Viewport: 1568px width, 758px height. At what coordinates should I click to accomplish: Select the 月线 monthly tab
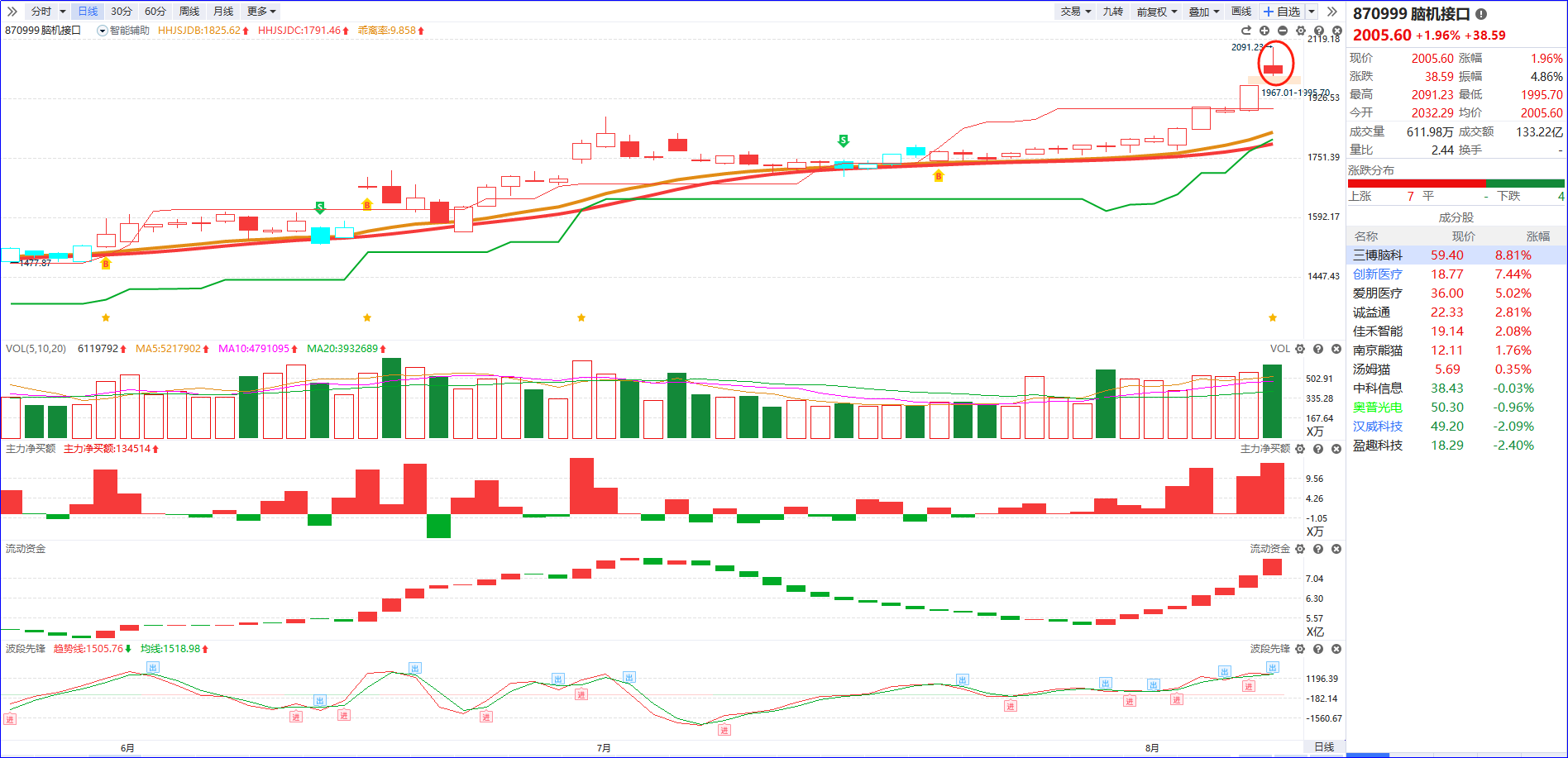(223, 12)
